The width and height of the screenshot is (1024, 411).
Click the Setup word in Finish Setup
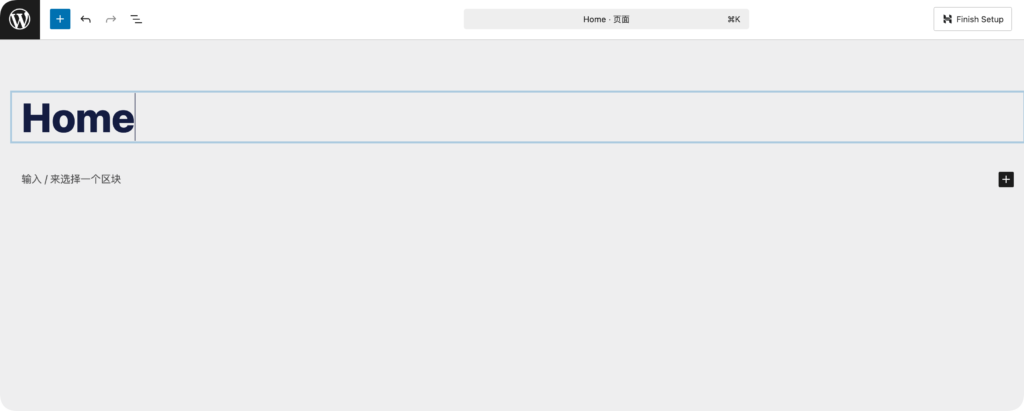[991, 19]
